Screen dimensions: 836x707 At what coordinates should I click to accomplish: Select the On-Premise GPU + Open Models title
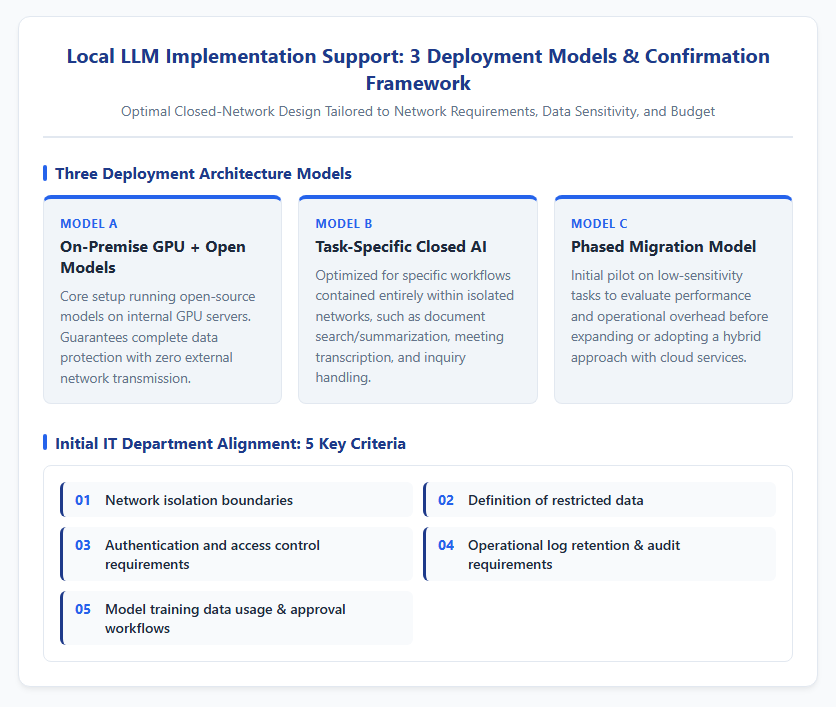pyautogui.click(x=153, y=257)
